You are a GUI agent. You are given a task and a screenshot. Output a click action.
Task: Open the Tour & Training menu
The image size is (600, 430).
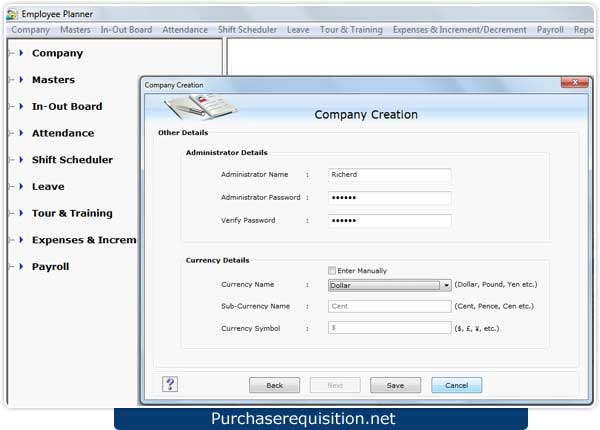pos(351,30)
